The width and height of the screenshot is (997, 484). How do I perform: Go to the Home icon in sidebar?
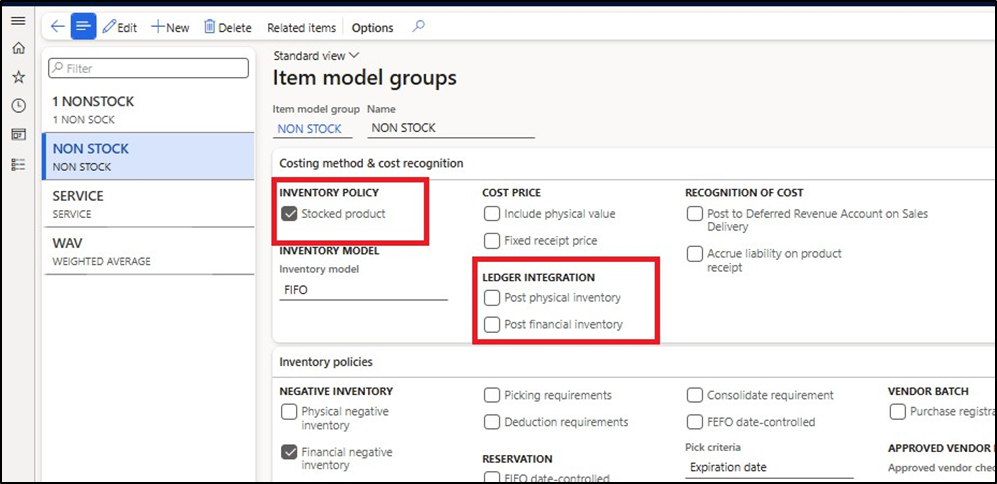click(17, 48)
